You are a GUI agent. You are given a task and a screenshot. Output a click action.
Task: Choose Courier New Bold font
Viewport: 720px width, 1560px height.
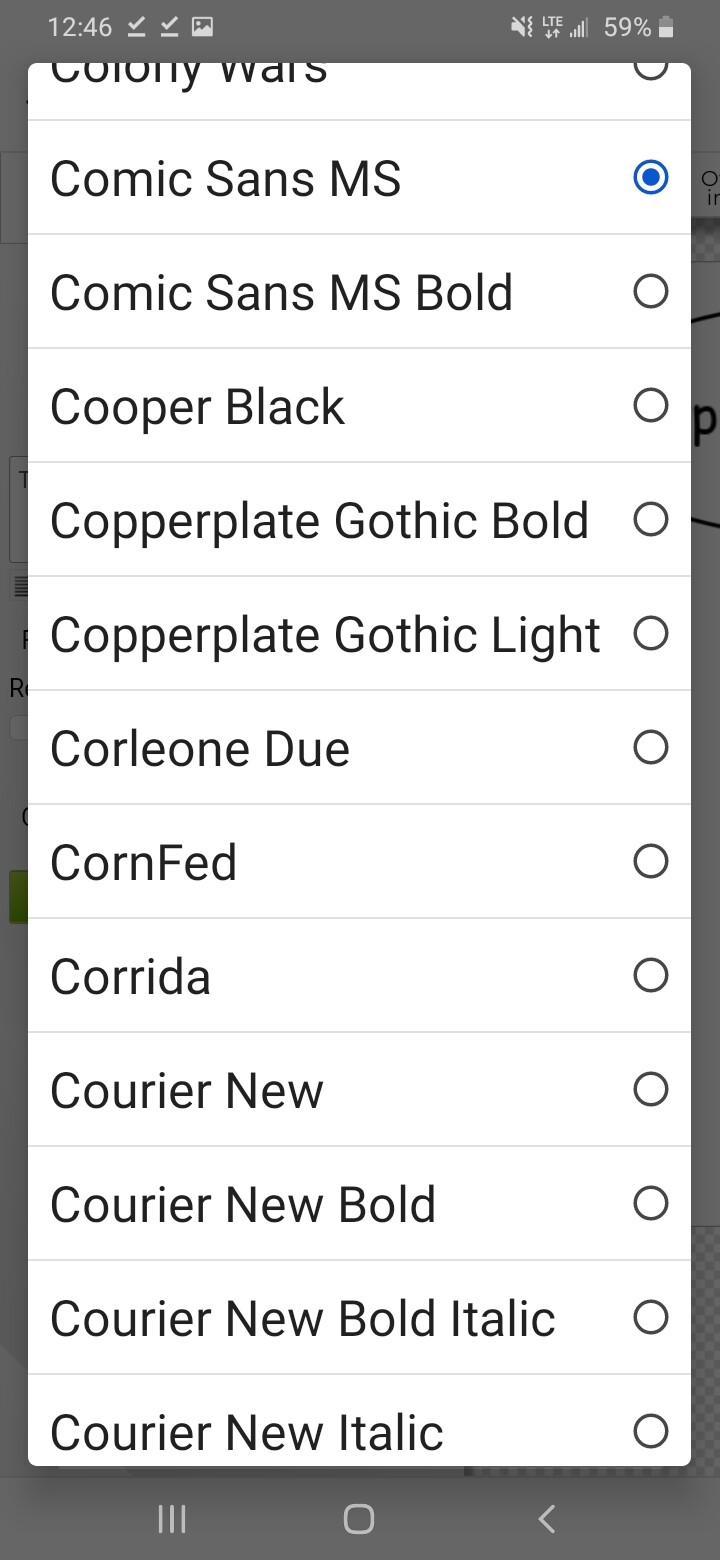pyautogui.click(x=650, y=1204)
